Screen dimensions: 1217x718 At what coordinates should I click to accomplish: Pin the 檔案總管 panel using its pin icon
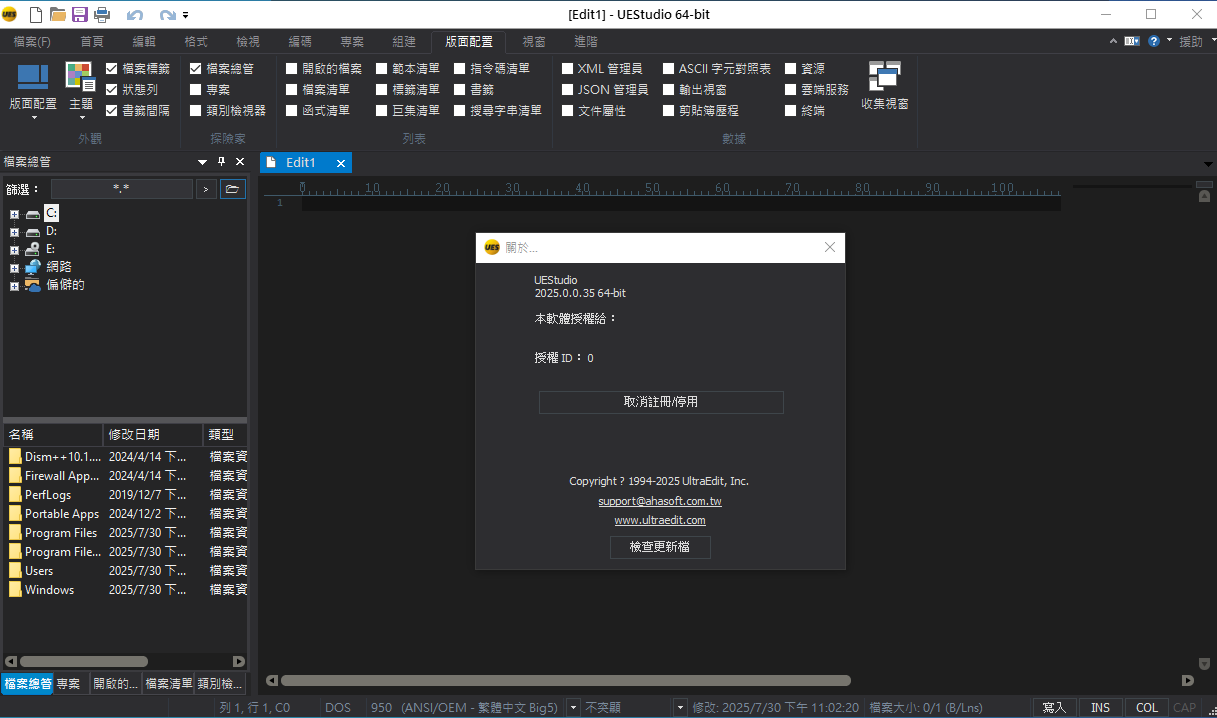tap(222, 161)
